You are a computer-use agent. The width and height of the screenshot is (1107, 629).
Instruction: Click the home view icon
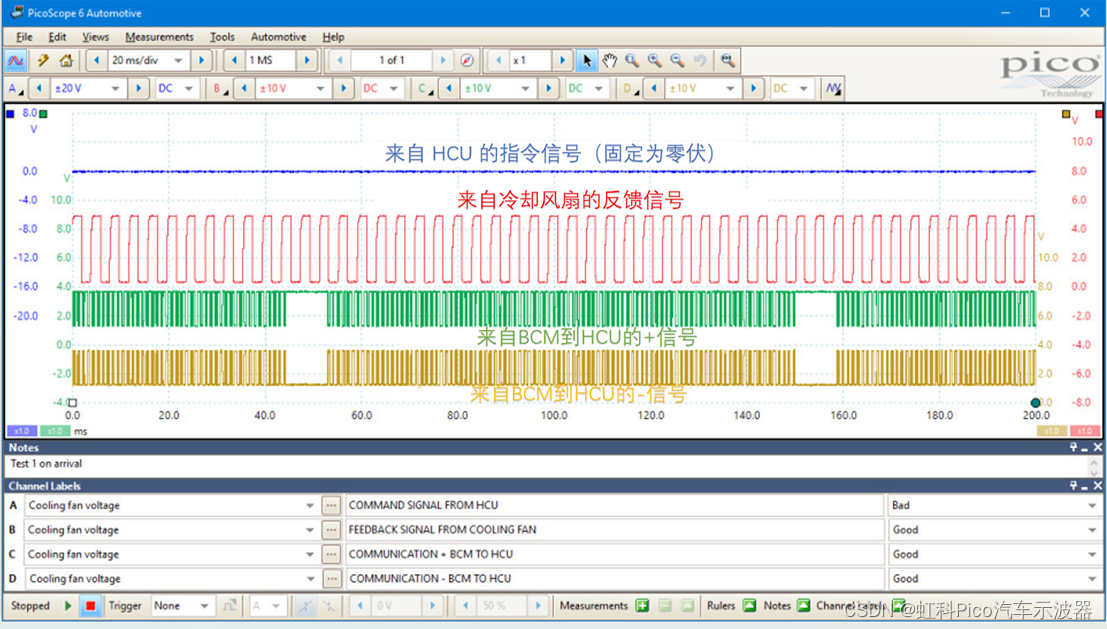pos(66,61)
